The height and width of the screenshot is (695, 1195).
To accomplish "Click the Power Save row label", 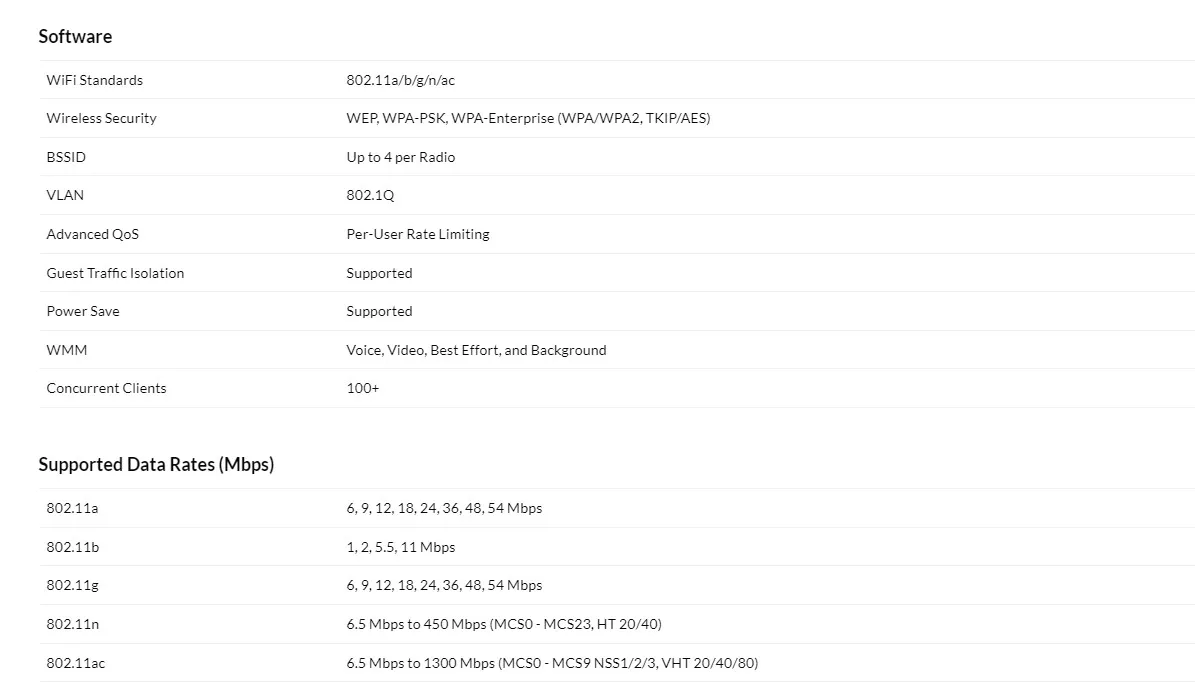I will pos(82,311).
